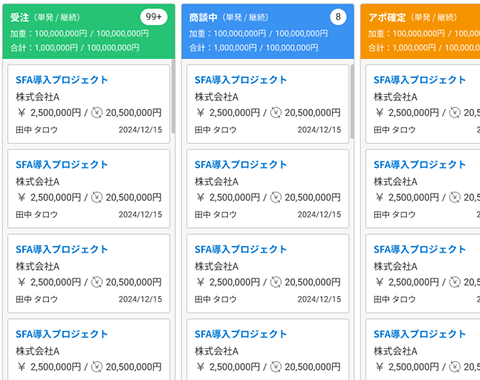Click the recurring-amount clock icon on third 商談中 card
Screen dimensions: 480x380
[x=276, y=282]
